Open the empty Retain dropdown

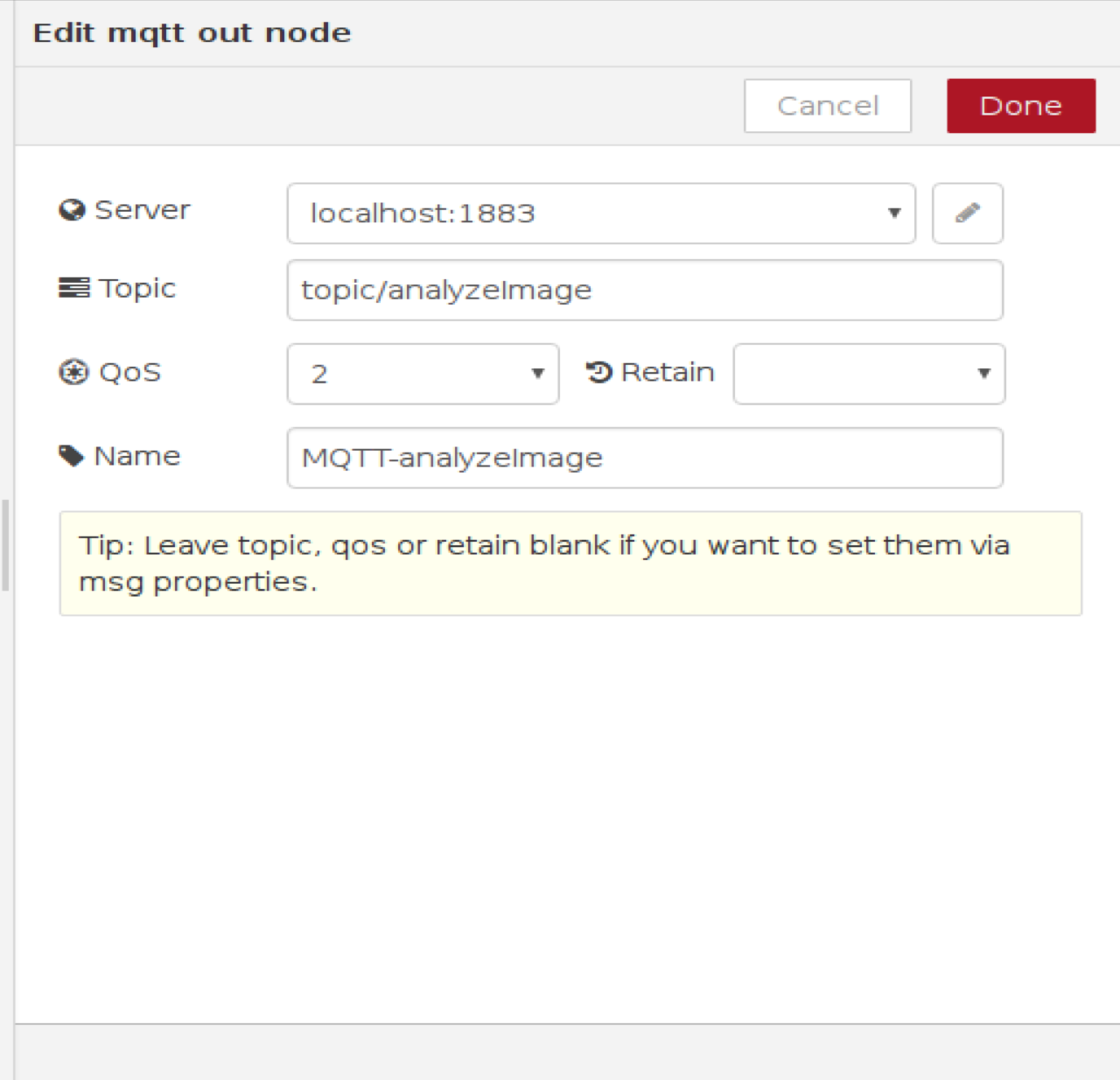[x=869, y=374]
